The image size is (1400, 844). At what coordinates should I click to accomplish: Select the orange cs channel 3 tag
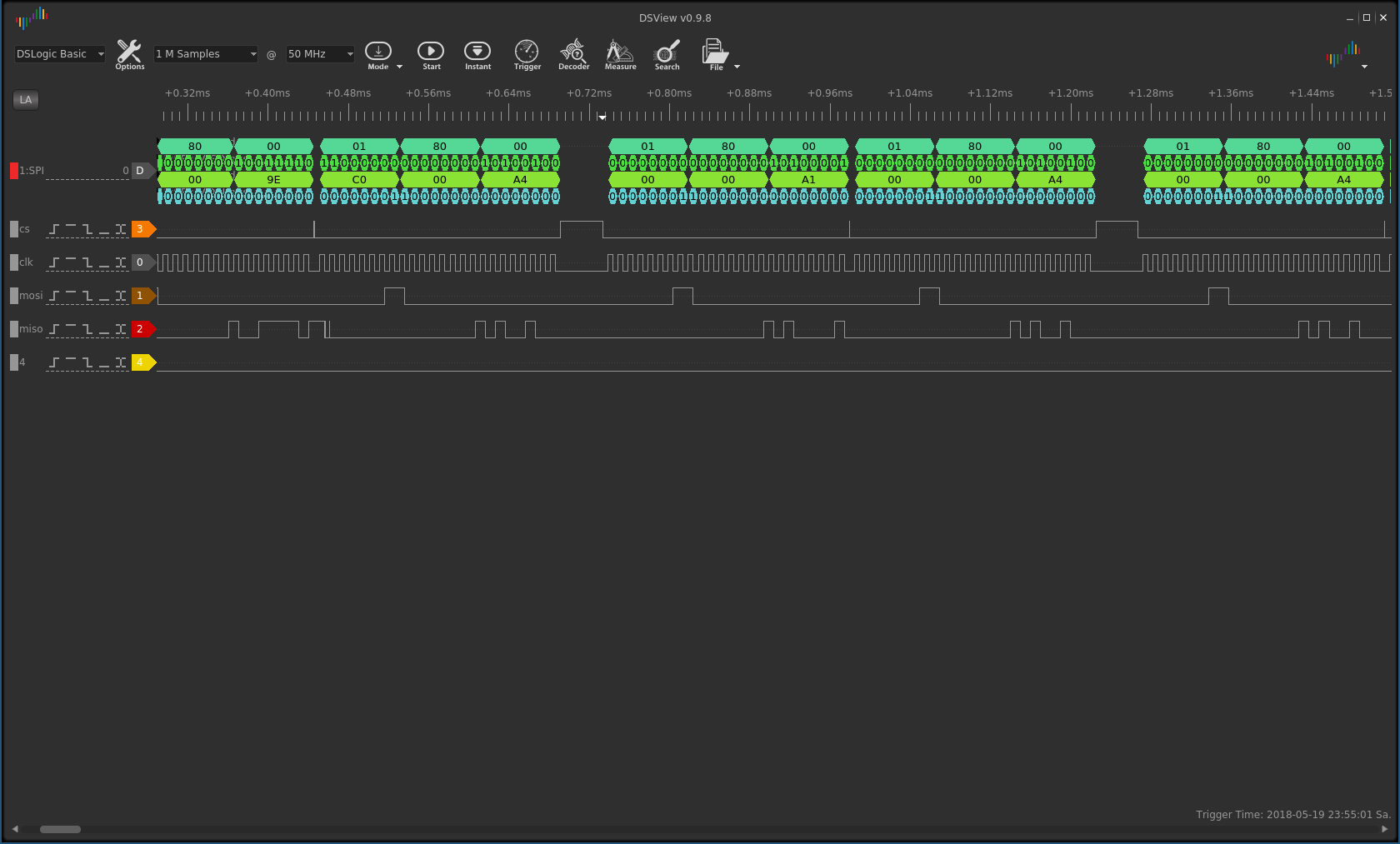(143, 229)
